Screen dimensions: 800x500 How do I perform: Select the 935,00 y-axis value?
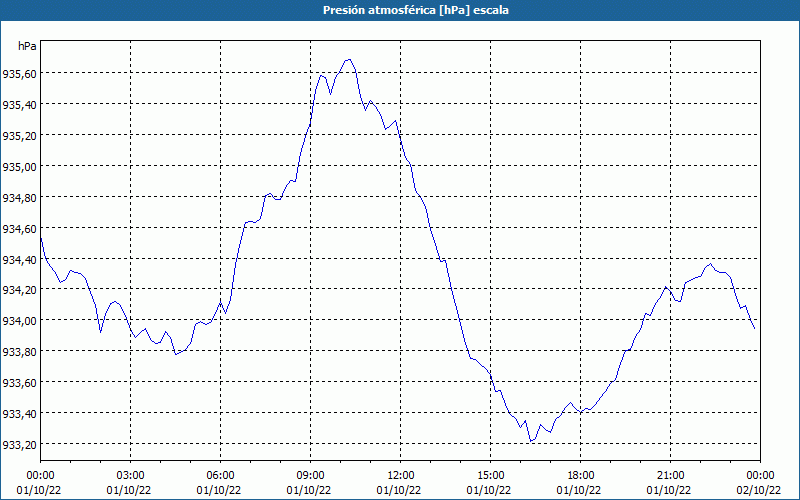pos(19,167)
